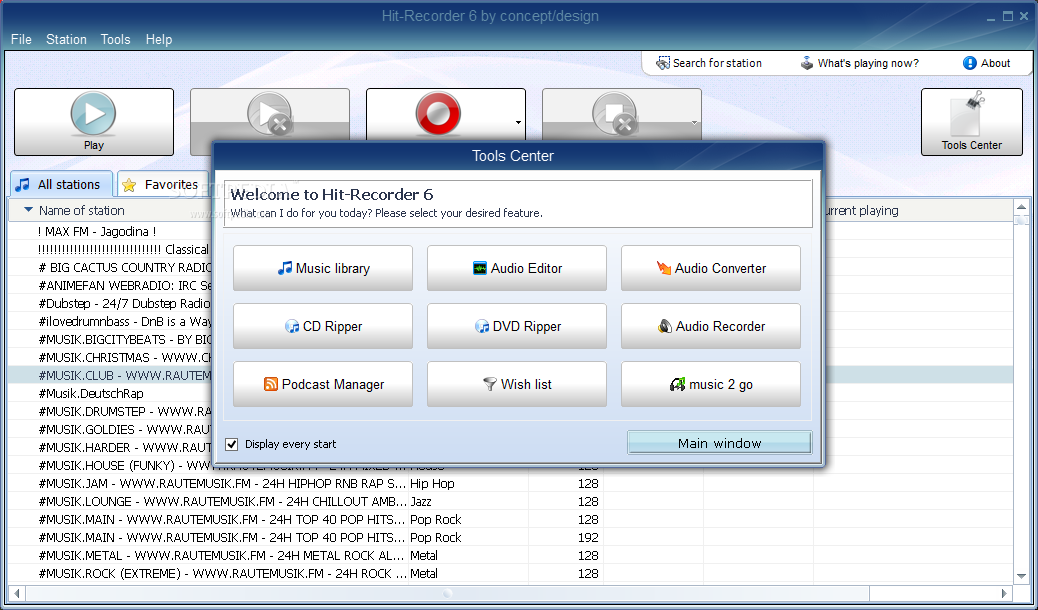Launch the Audio Editor tool
Image resolution: width=1038 pixels, height=610 pixels.
click(x=517, y=268)
